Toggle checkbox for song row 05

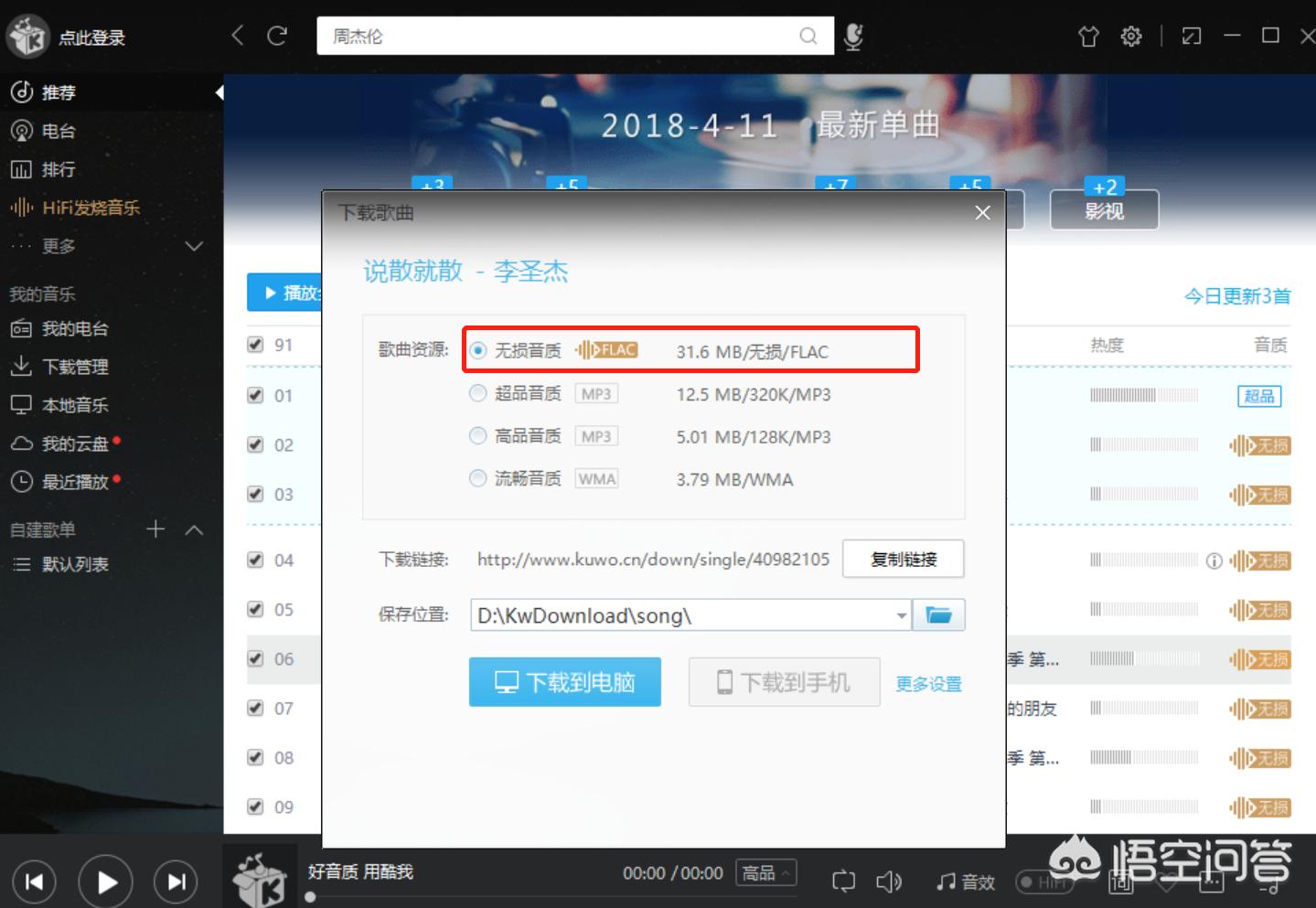pos(255,609)
